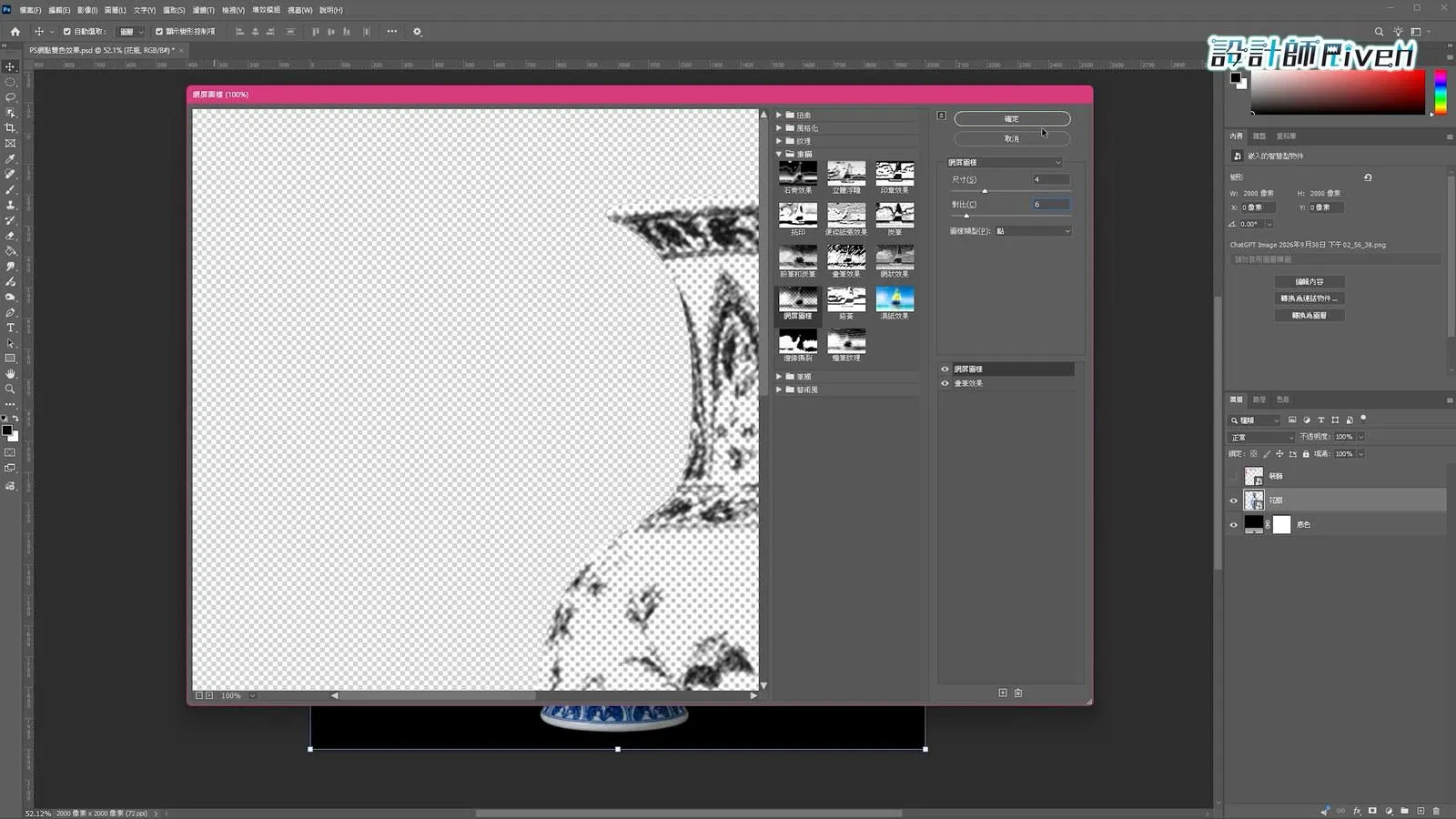Viewport: 1456px width, 819px height.
Task: Click the 尺寸 slider handle
Action: pos(985,191)
